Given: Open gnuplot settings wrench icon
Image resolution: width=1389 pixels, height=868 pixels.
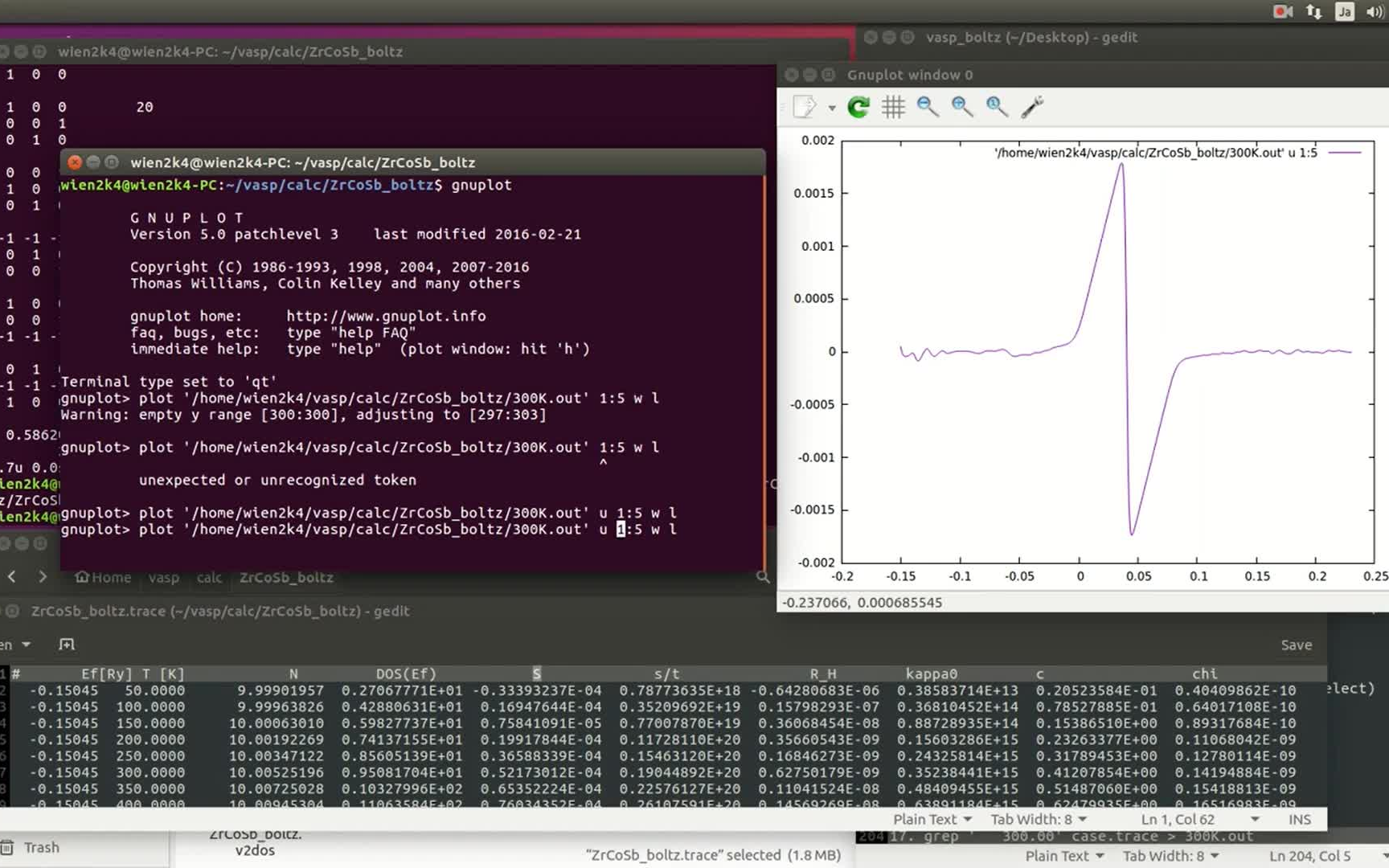Looking at the screenshot, I should coord(1032,107).
